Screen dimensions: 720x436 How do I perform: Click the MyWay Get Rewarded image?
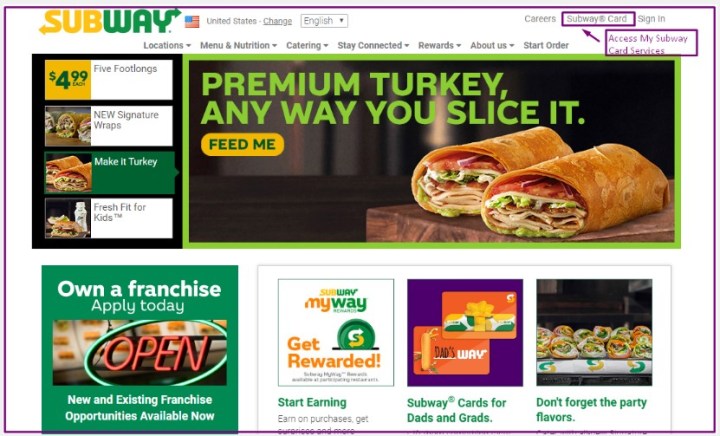(x=336, y=333)
